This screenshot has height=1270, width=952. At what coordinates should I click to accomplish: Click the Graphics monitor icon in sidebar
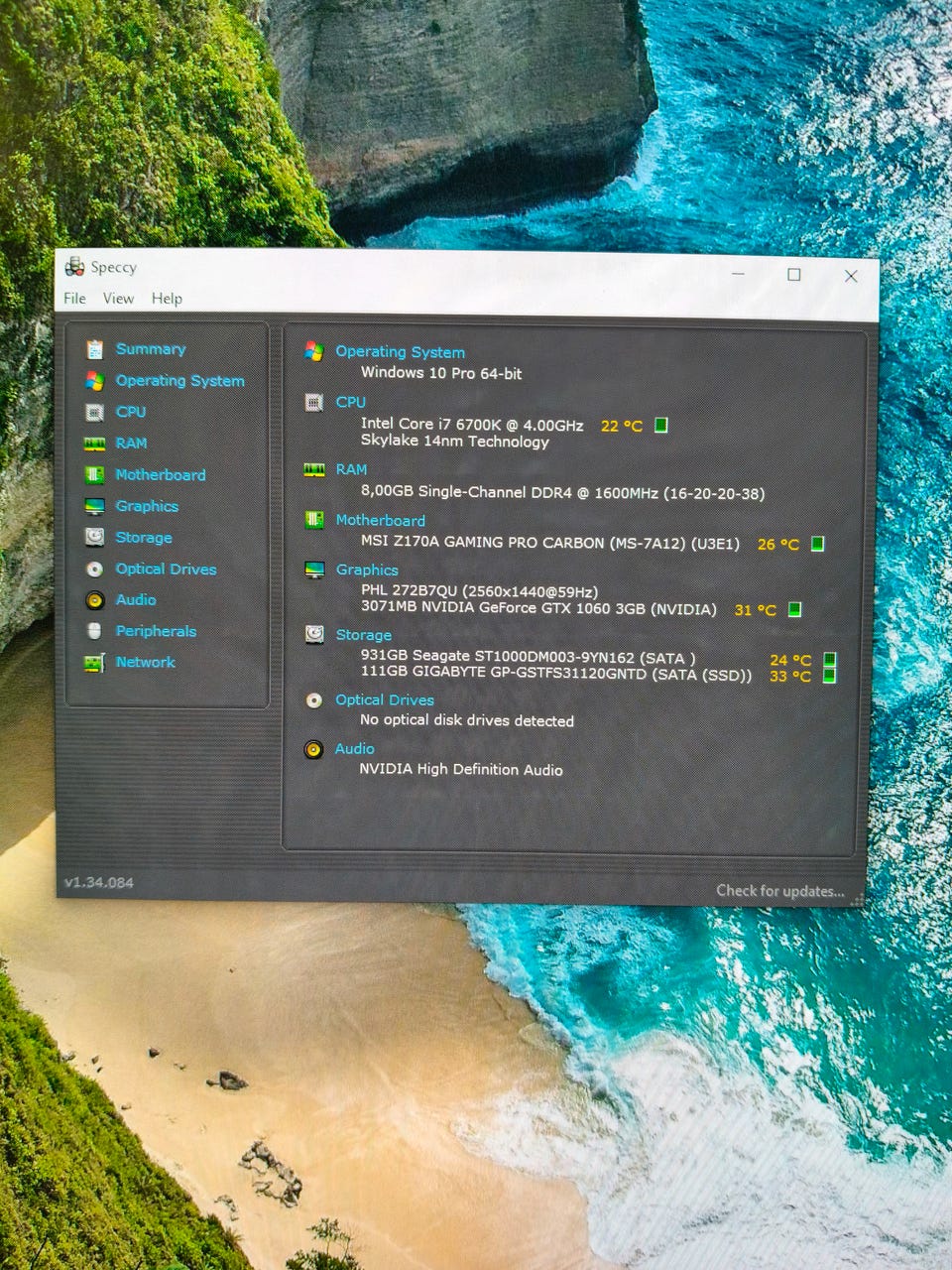[x=95, y=506]
